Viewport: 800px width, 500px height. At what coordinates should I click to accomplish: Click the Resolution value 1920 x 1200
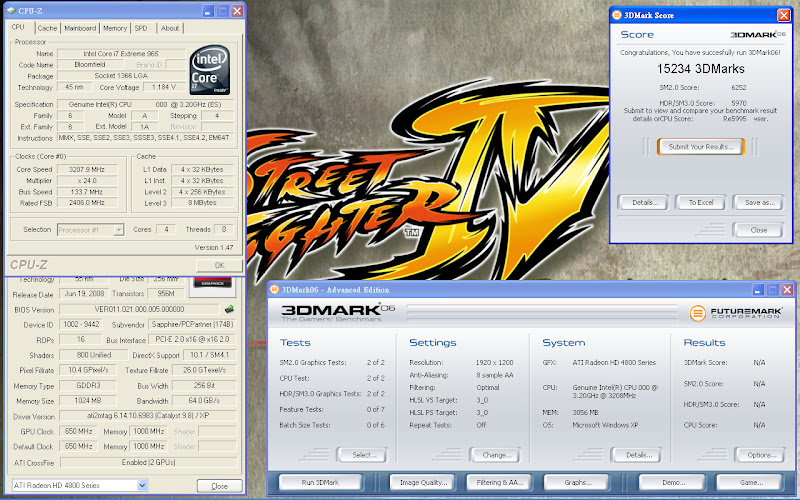494,362
